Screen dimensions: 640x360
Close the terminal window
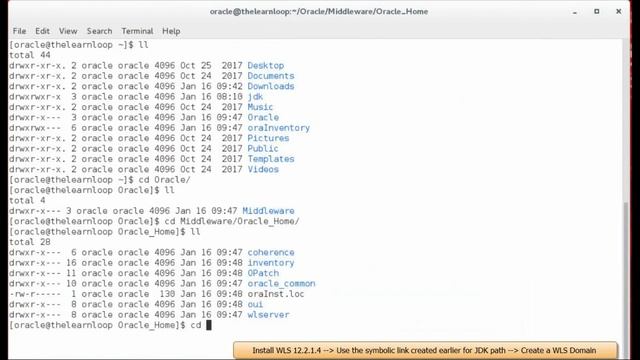pos(618,11)
